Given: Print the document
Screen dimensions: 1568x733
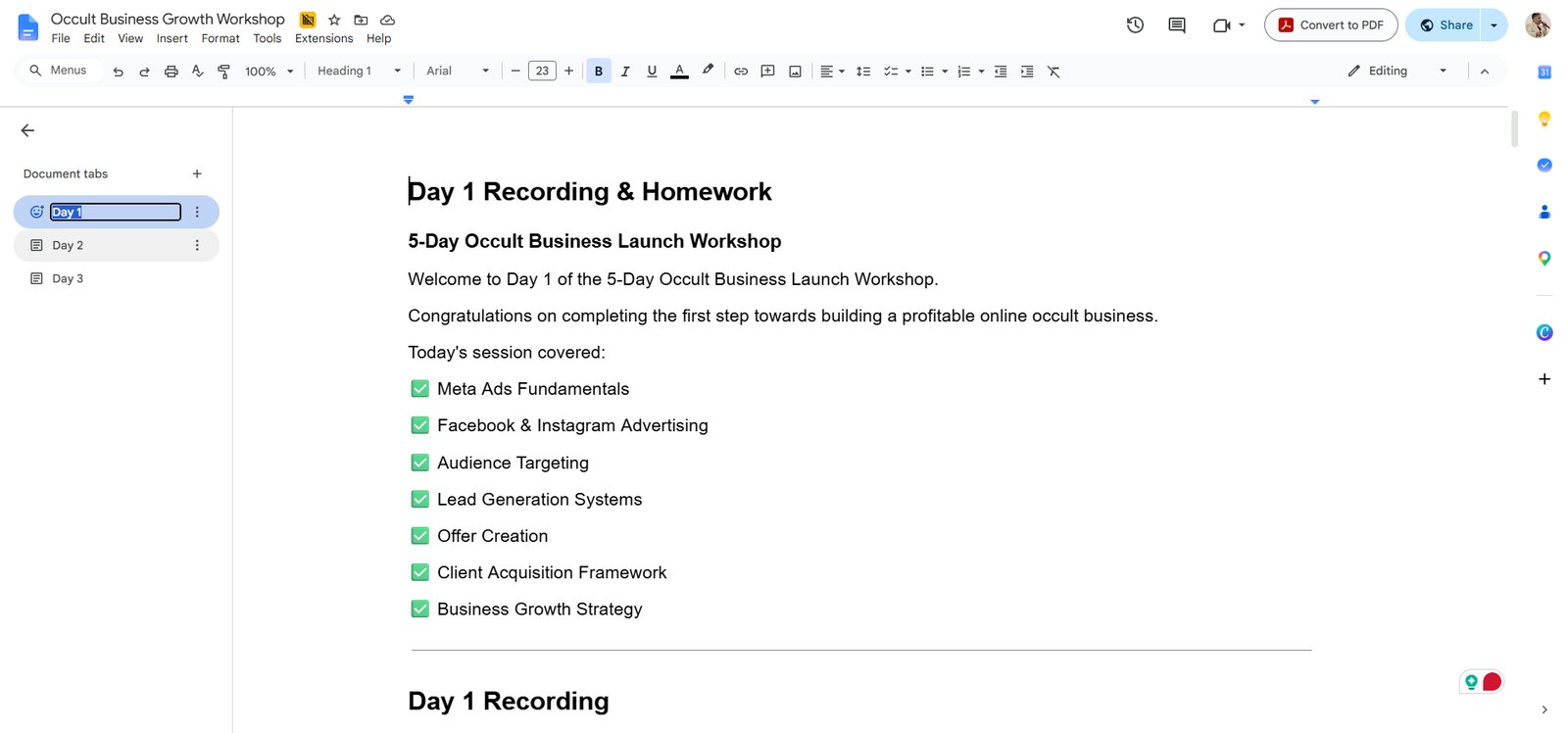Looking at the screenshot, I should pos(171,72).
